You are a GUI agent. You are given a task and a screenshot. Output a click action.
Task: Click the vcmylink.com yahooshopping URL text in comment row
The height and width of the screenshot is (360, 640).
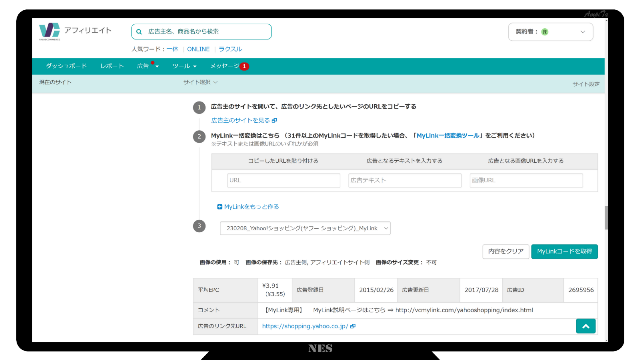click(x=464, y=310)
